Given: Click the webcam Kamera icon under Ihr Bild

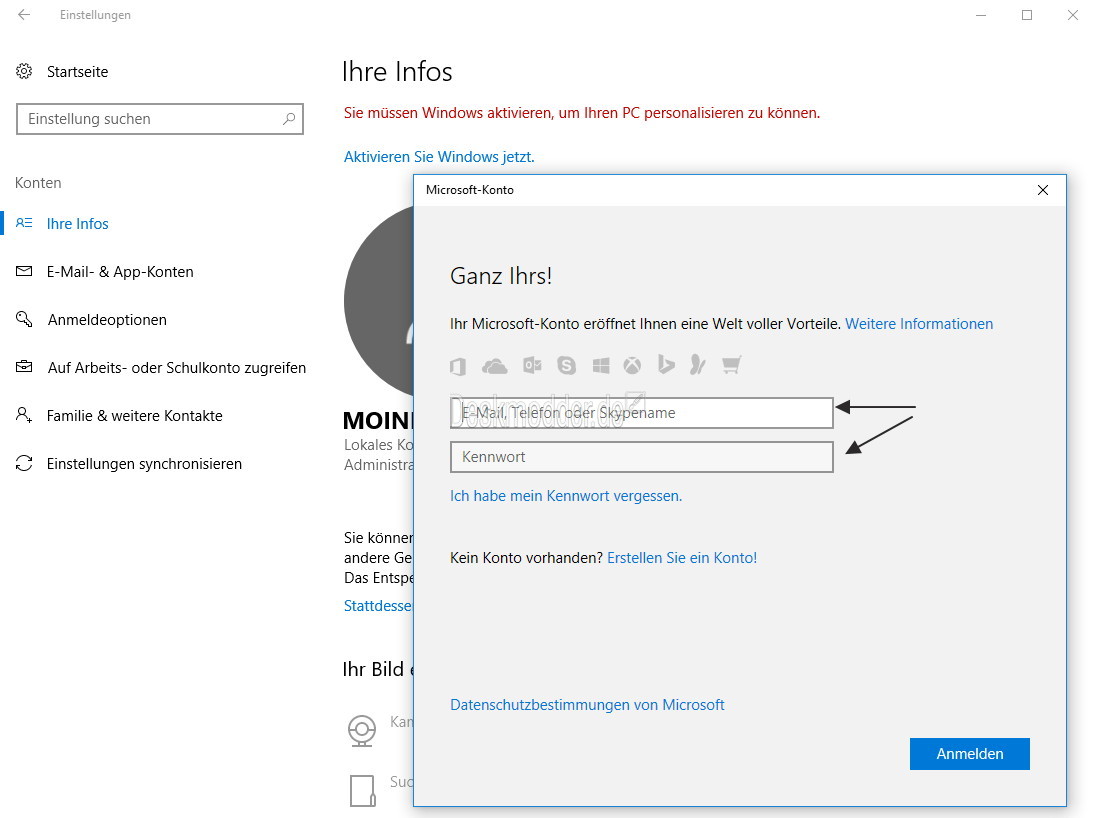Looking at the screenshot, I should 362,731.
